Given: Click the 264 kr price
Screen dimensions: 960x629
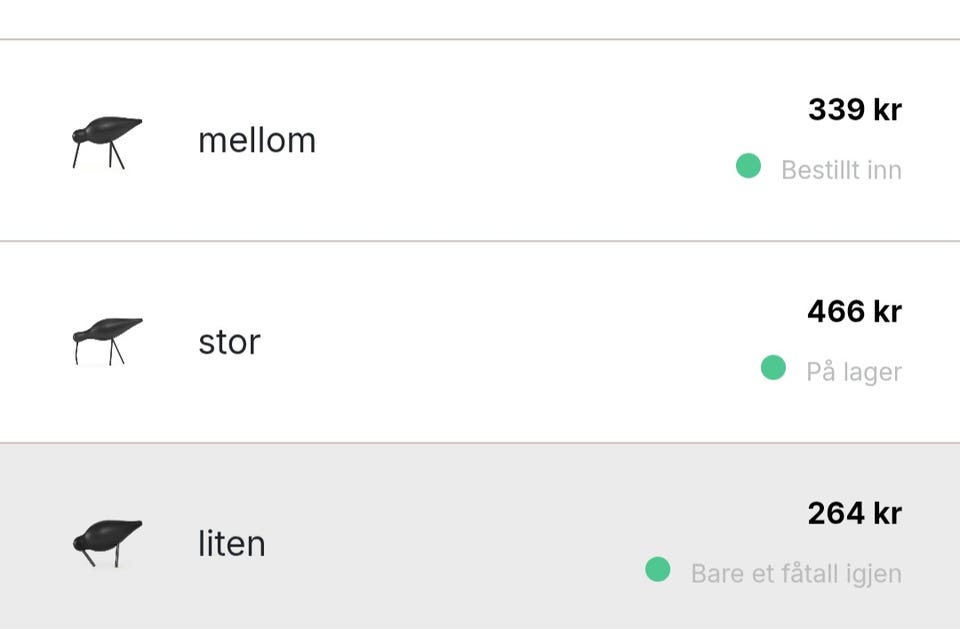Looking at the screenshot, I should click(854, 513).
